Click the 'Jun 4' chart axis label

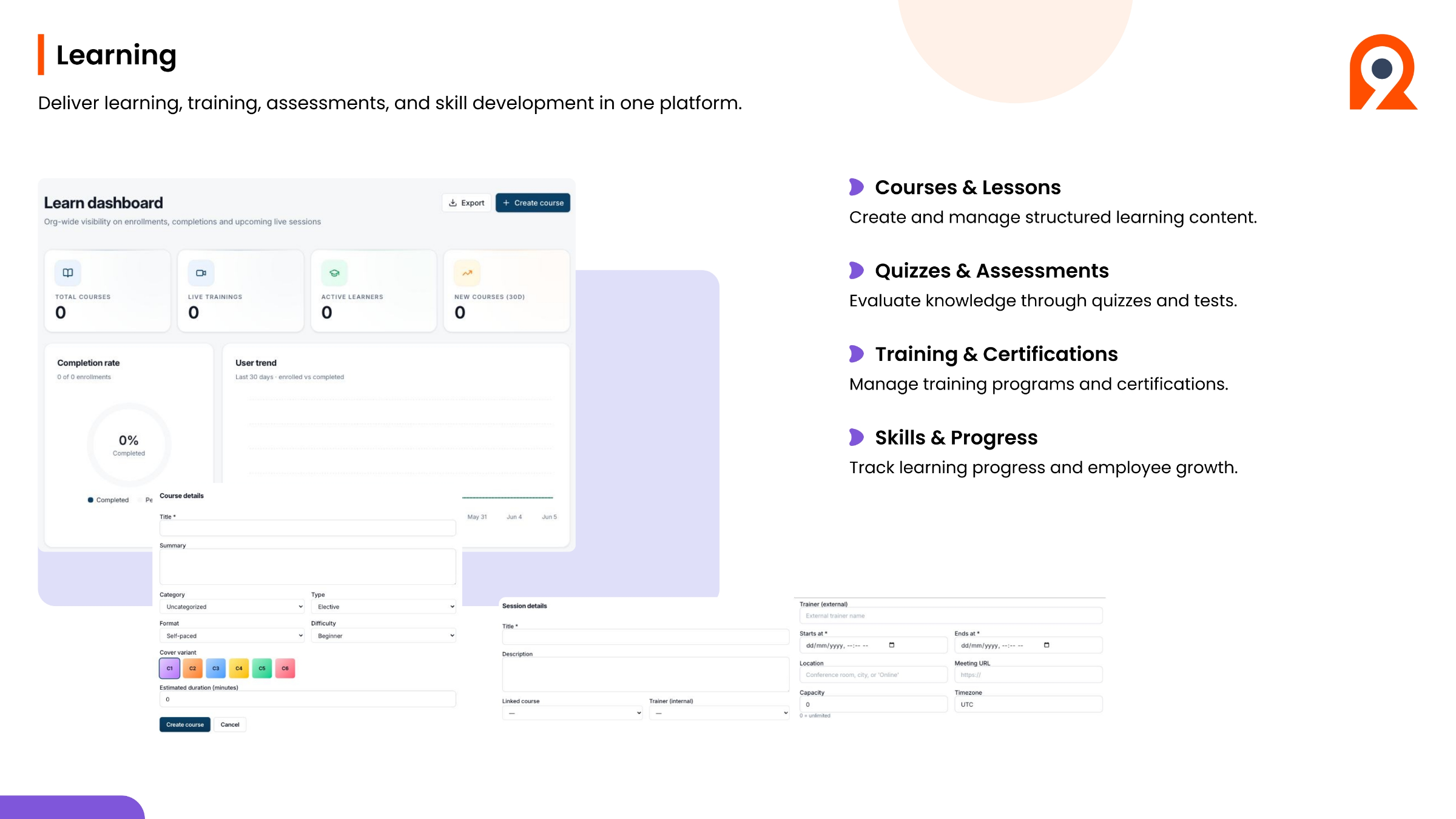pos(514,517)
